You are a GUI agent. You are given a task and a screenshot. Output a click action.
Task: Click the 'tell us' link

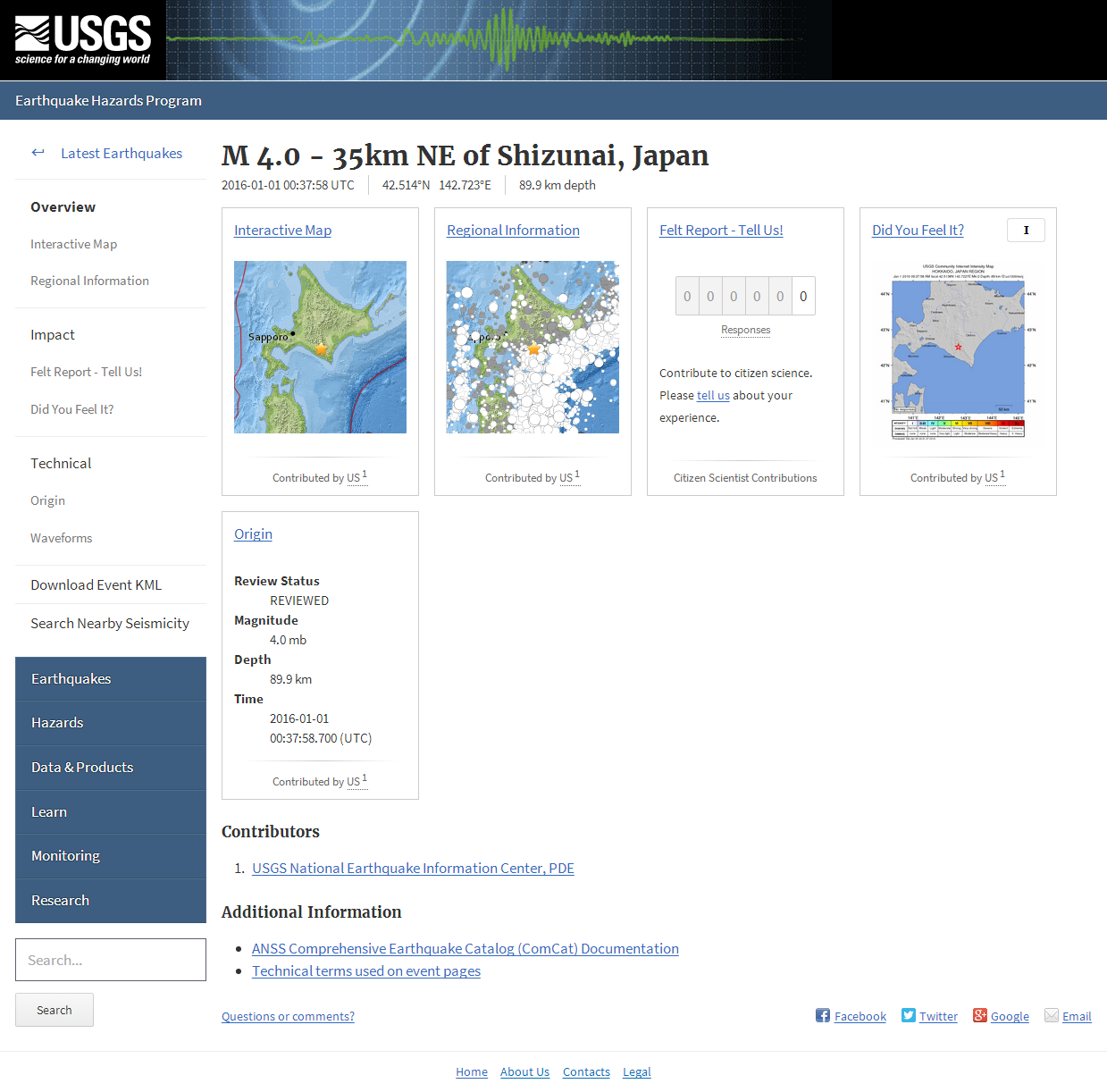pyautogui.click(x=713, y=395)
